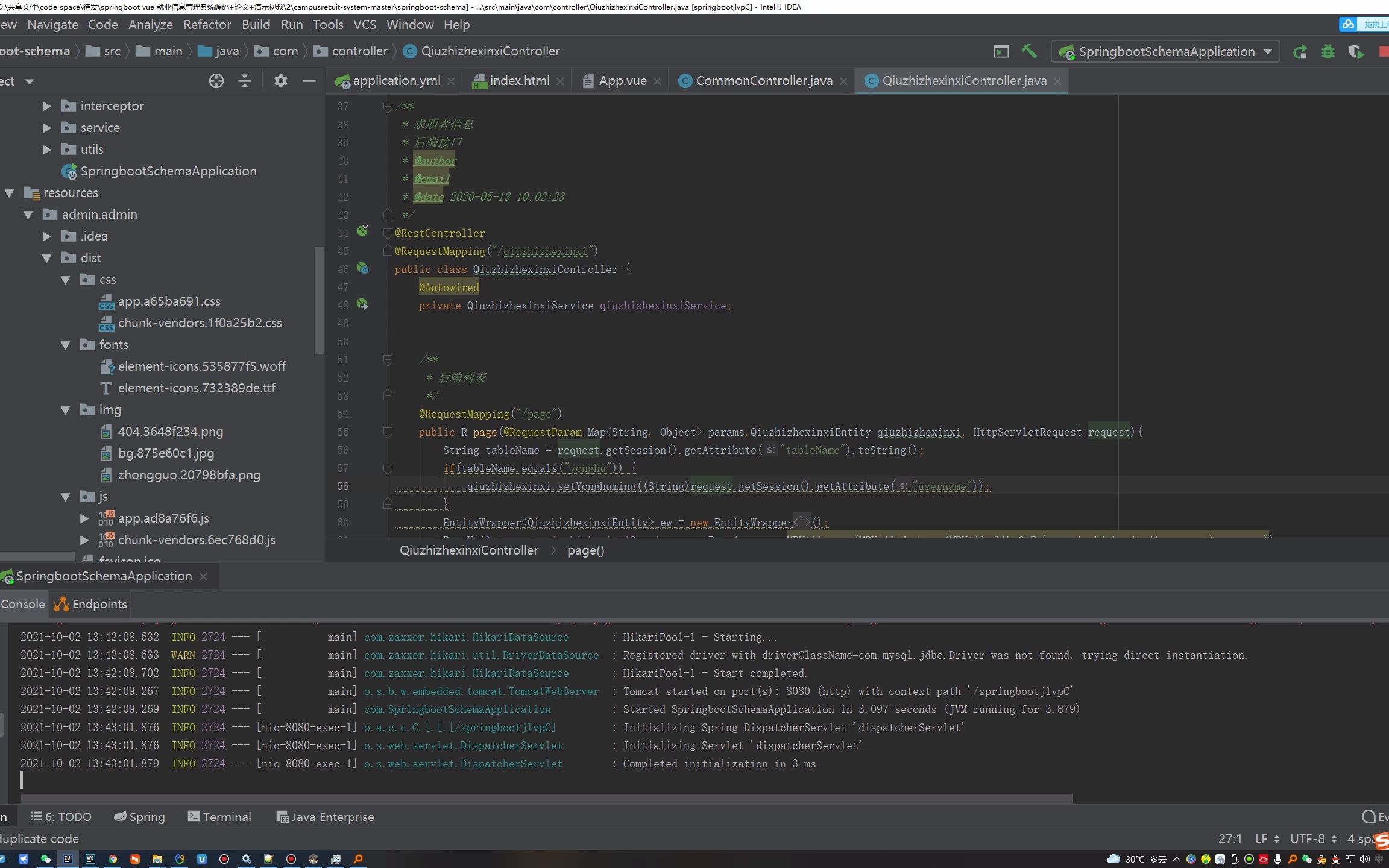Open the SpringbootSchemaApplication run configuration dropdown
Viewport: 1389px width, 868px height.
click(x=1267, y=52)
